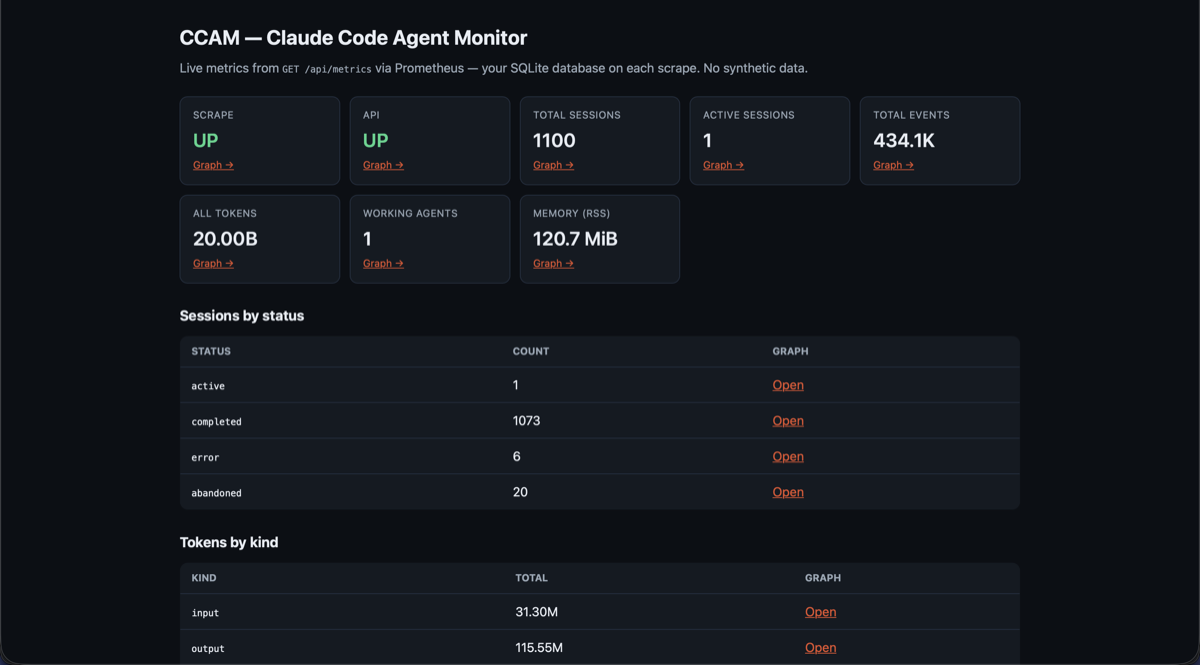Viewport: 1200px width, 665px height.
Task: Click the CCAM page title heading
Action: [353, 38]
